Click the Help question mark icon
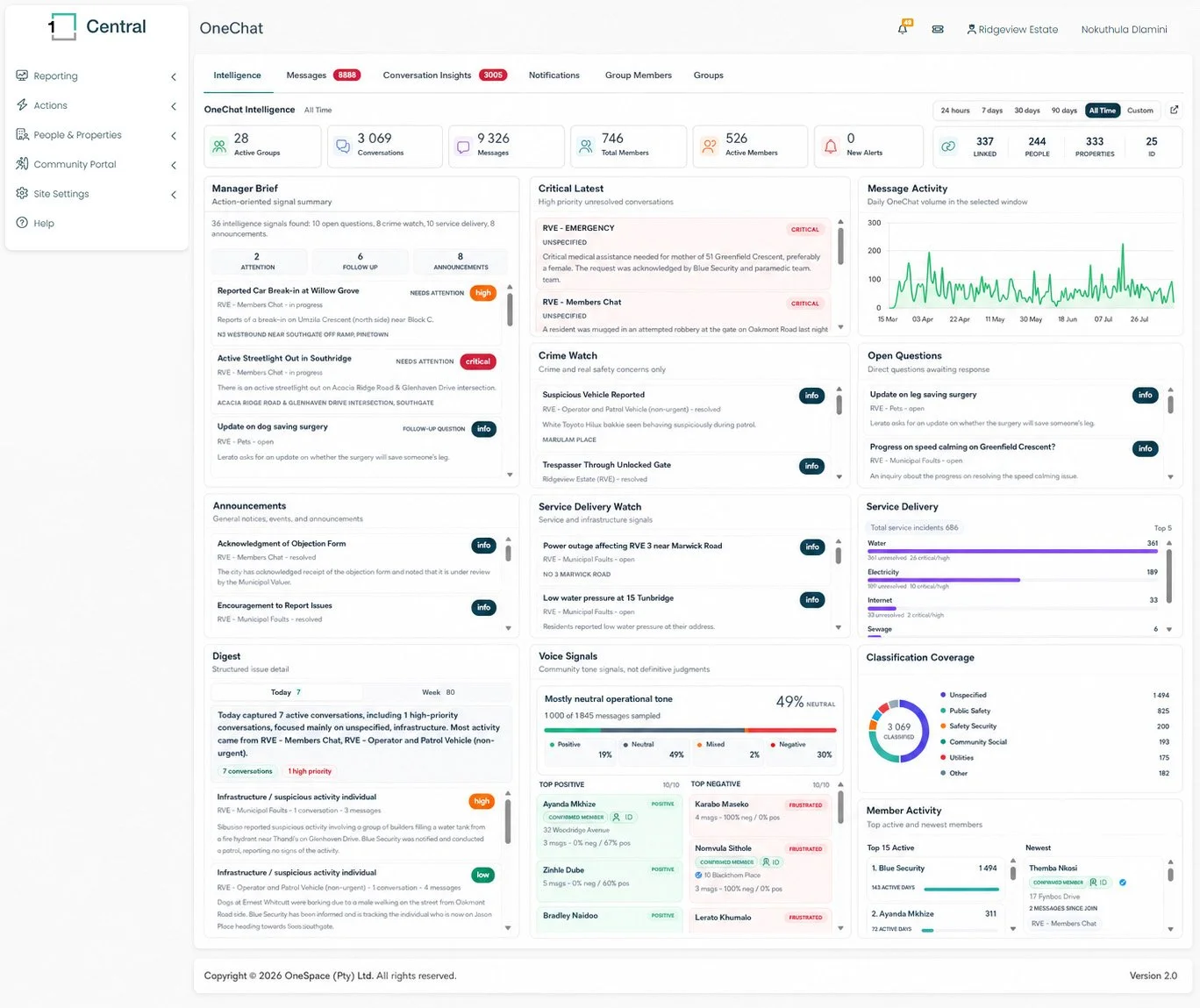This screenshot has width=1200, height=1008. click(22, 223)
